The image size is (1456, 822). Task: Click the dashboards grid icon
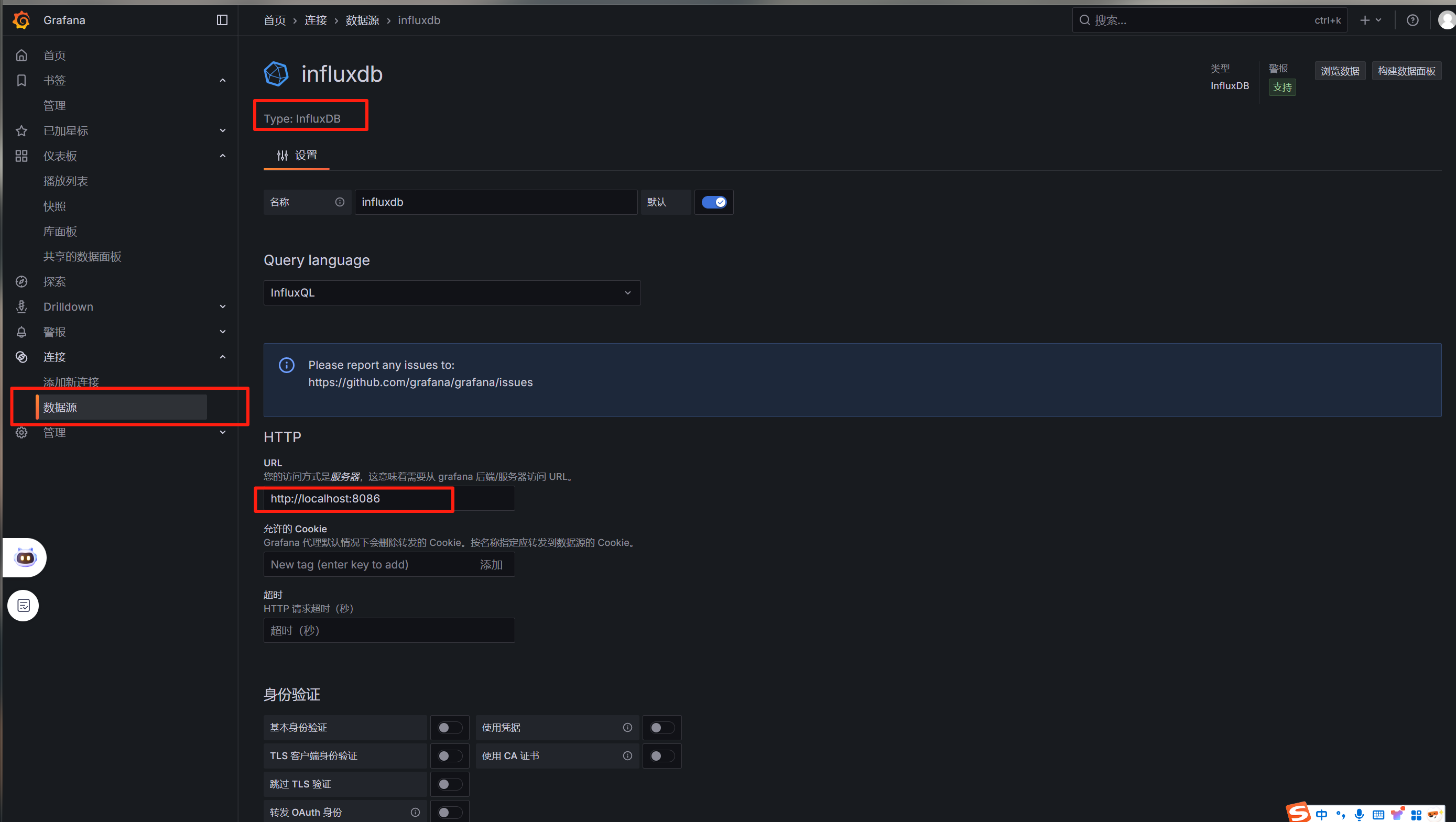pos(21,156)
